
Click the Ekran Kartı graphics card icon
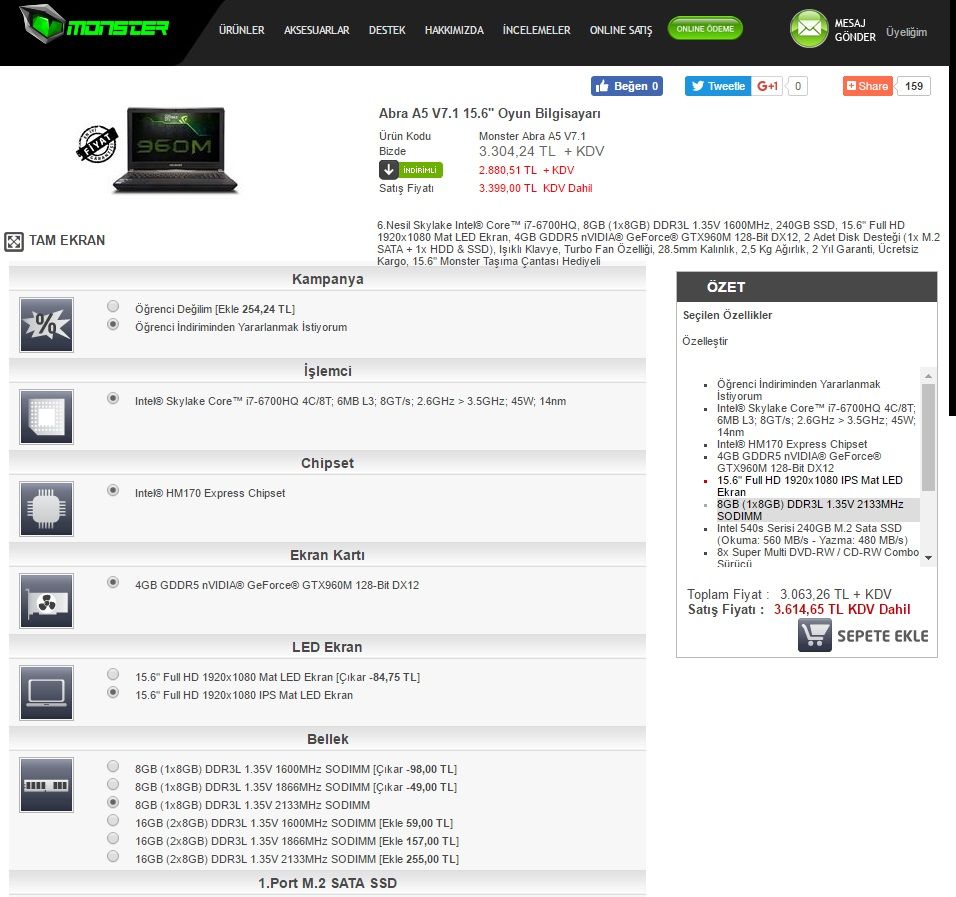click(46, 601)
